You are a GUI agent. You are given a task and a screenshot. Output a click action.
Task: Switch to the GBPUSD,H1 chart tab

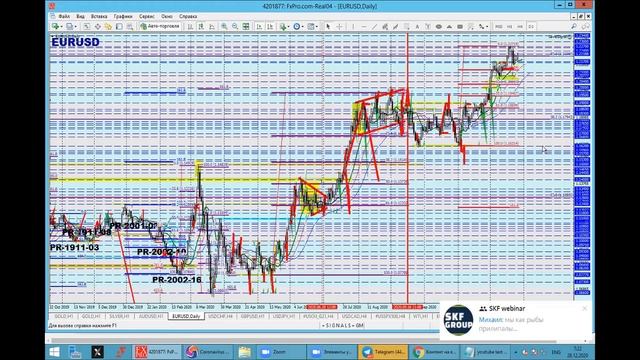point(253,316)
